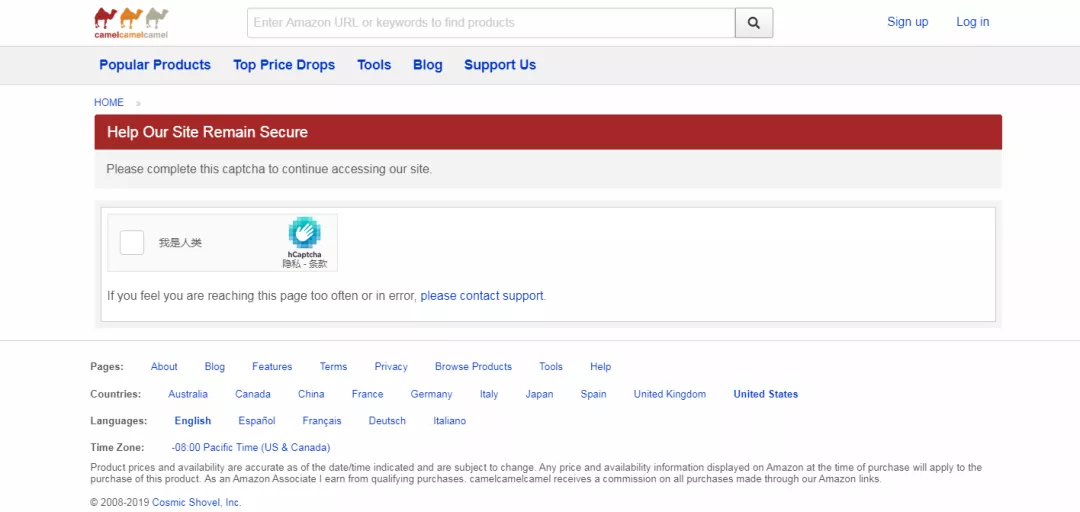This screenshot has height=512, width=1080.
Task: Select France country
Action: coord(368,394)
